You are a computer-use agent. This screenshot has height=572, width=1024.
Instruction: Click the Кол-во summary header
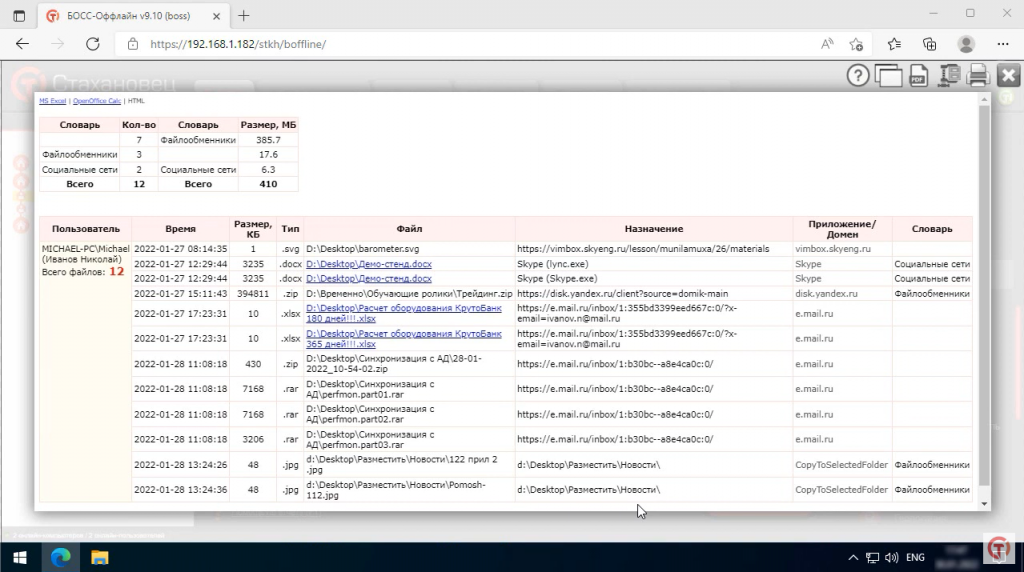[x=139, y=125]
